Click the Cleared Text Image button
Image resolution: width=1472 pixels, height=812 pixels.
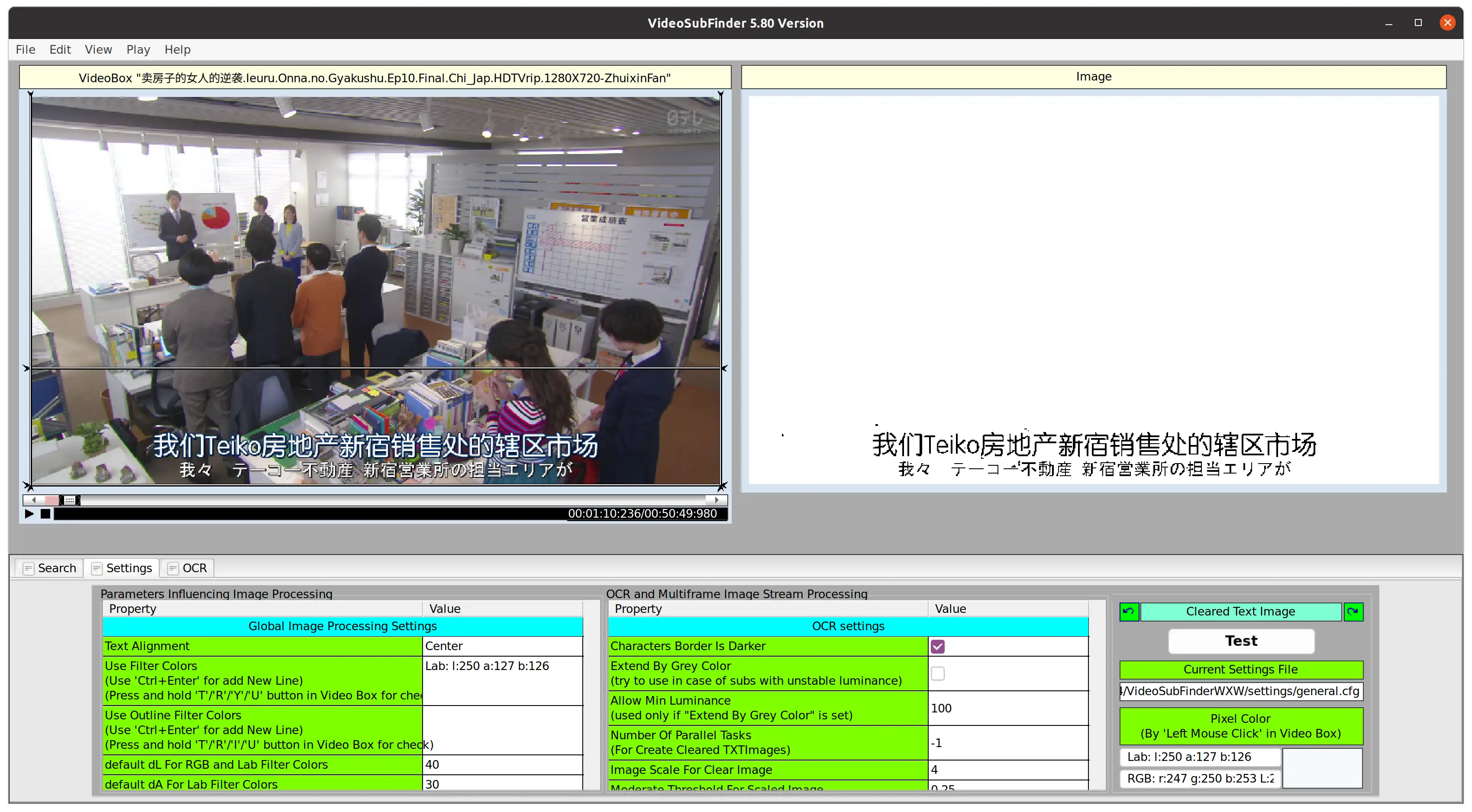[1241, 611]
